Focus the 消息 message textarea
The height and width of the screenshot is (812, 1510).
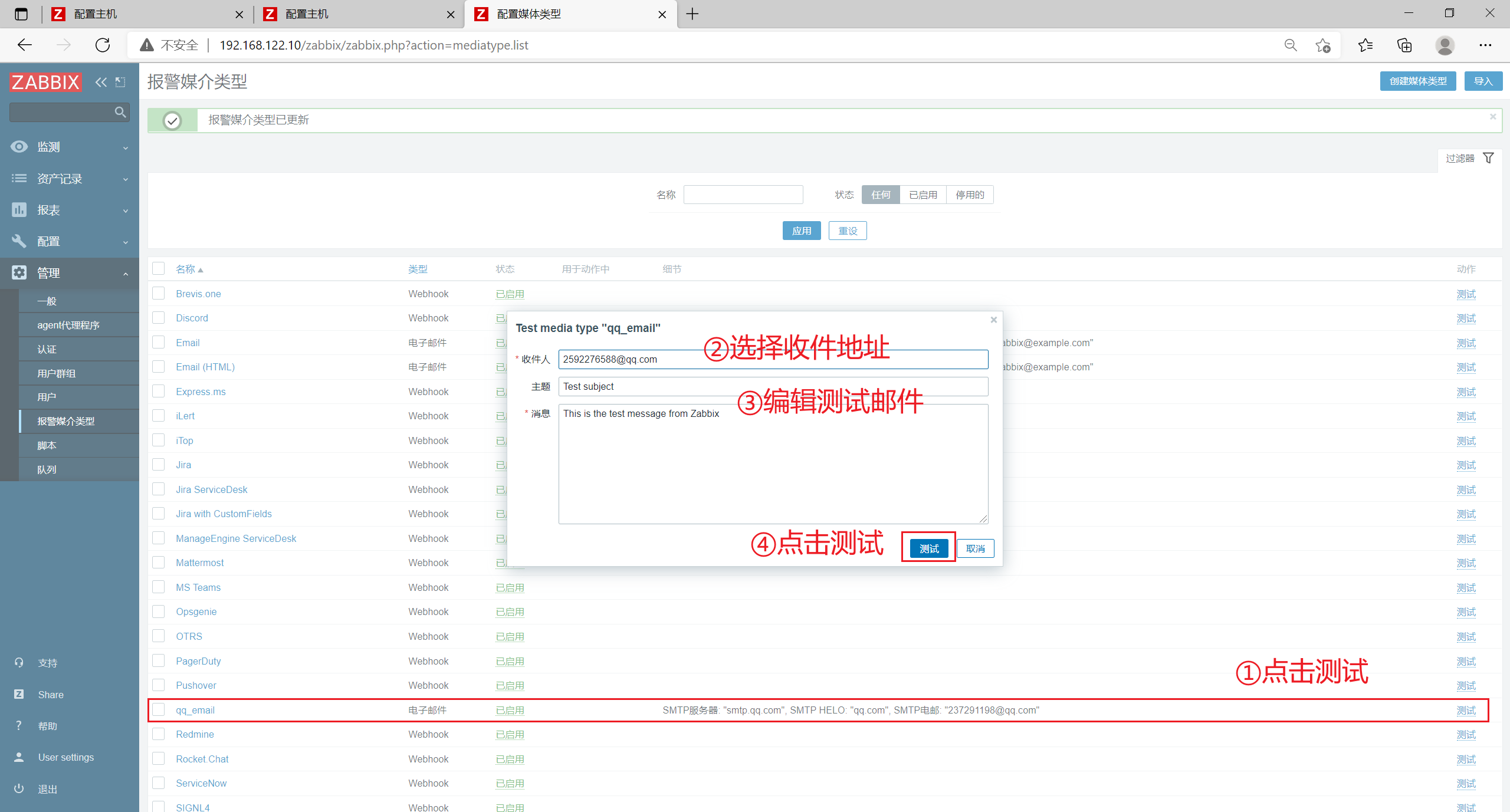click(773, 464)
